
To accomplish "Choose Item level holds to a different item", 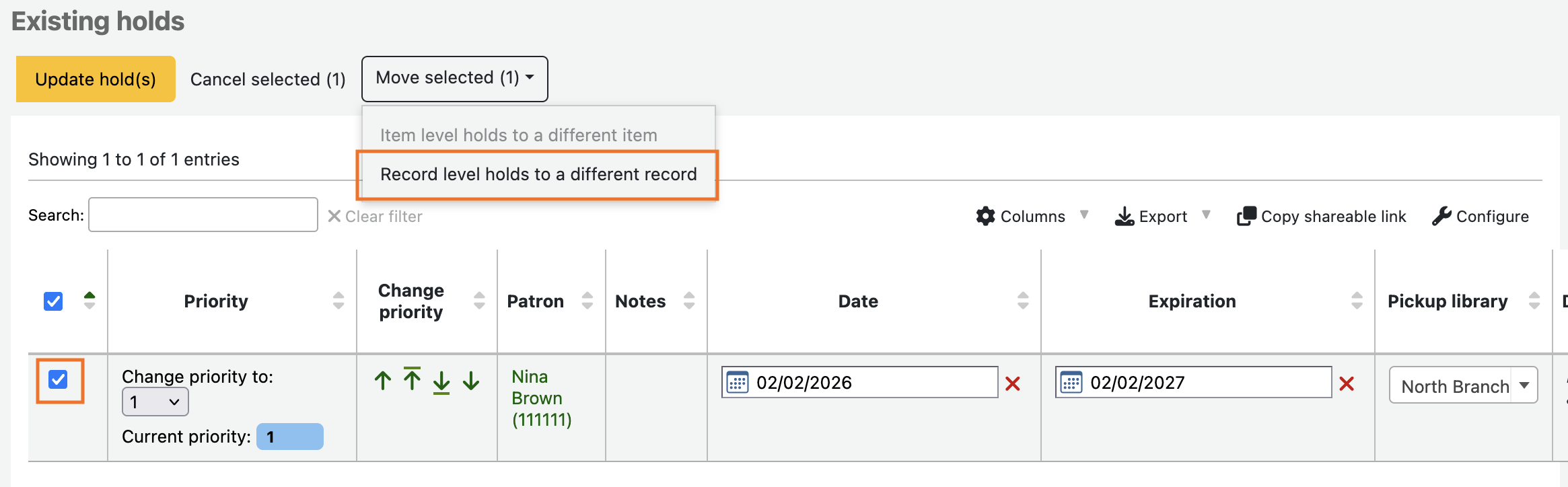I will pyautogui.click(x=518, y=135).
